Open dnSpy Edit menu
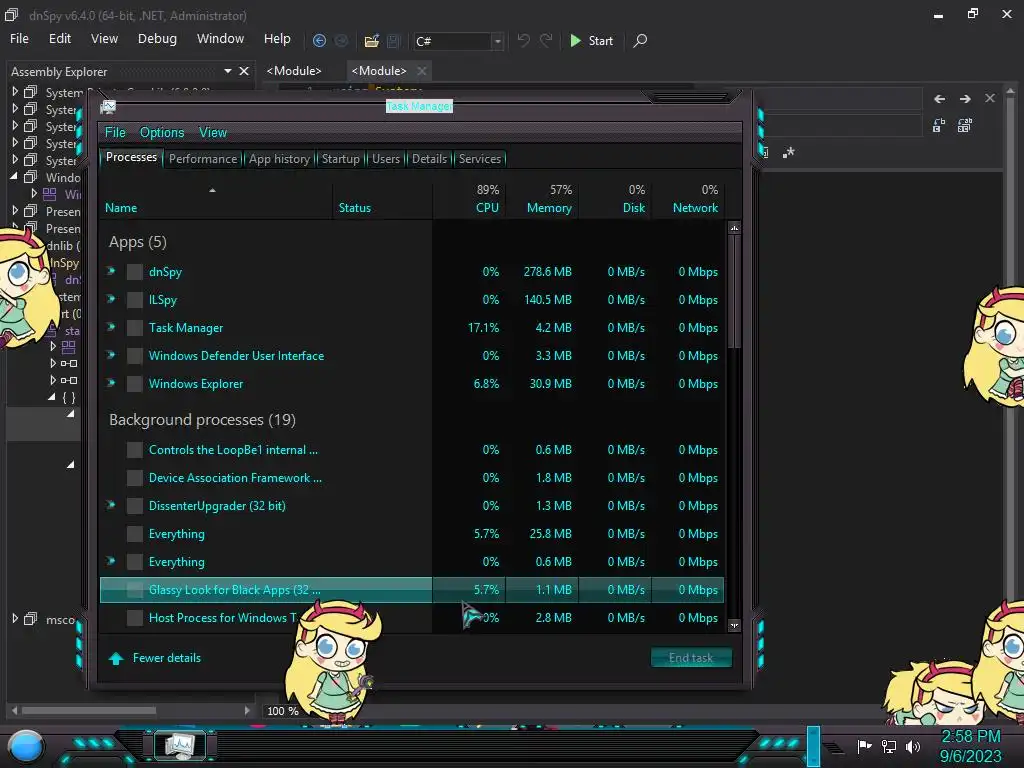 pyautogui.click(x=59, y=39)
